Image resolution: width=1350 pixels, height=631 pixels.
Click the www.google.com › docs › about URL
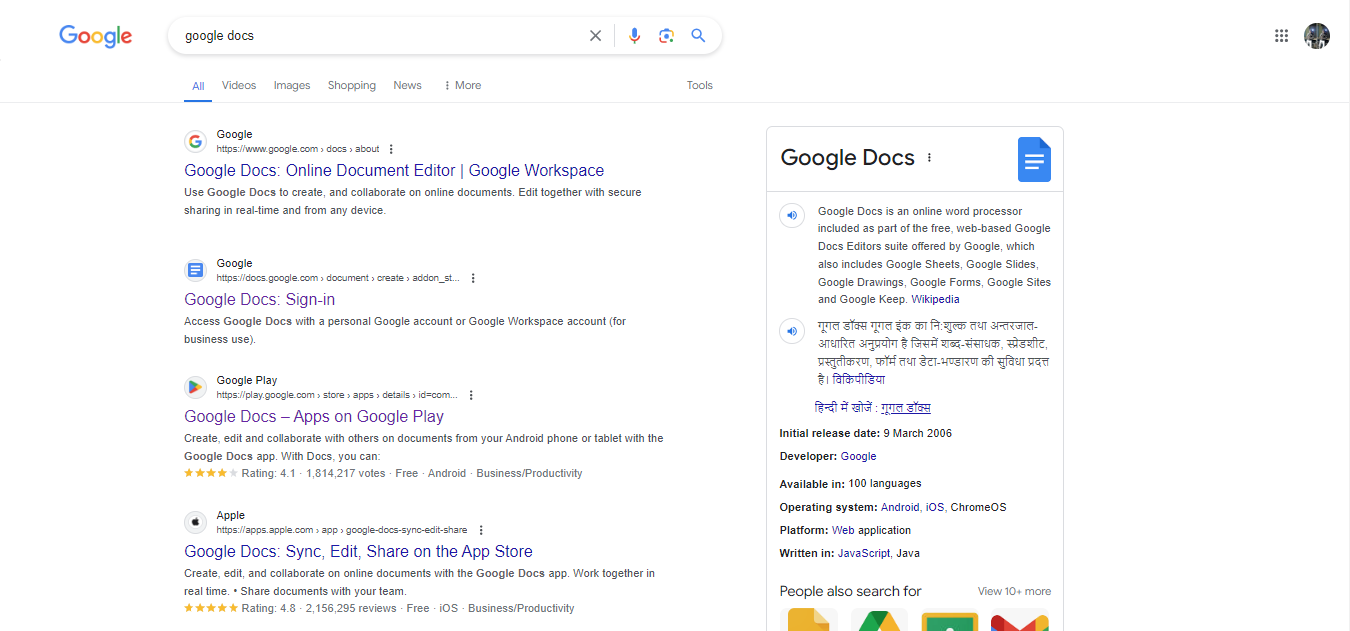pyautogui.click(x=298, y=149)
